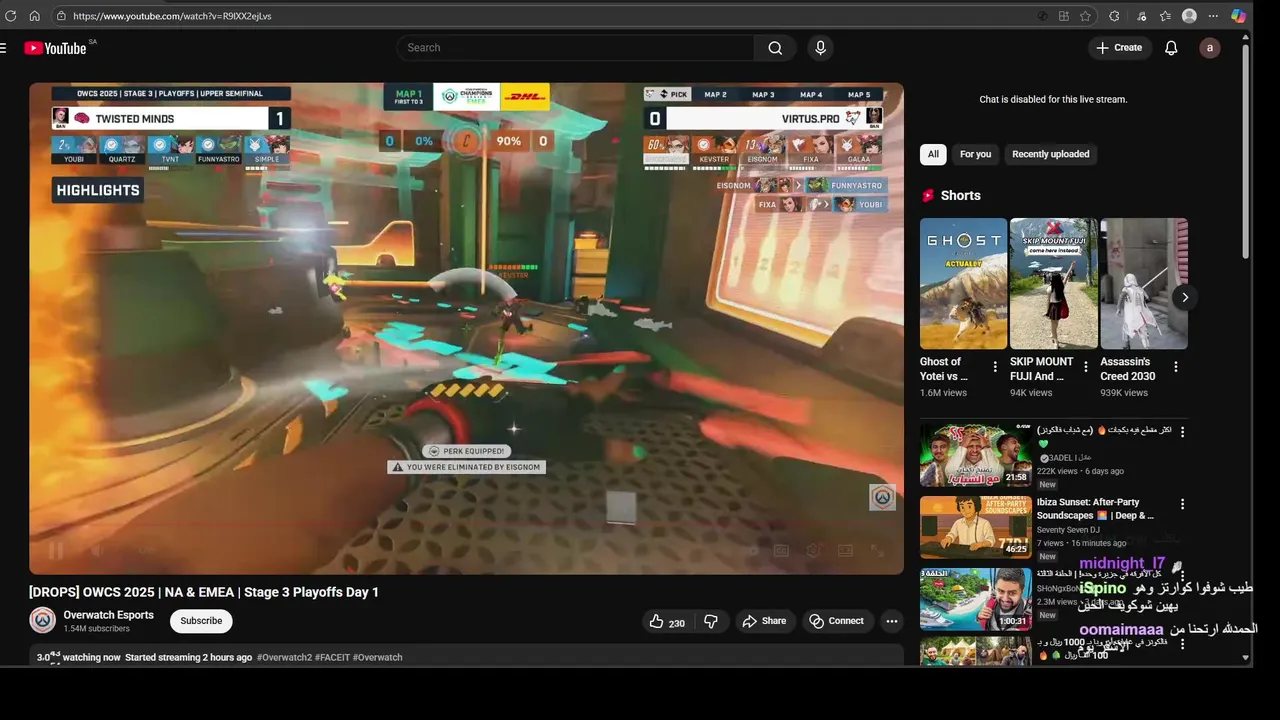Open the #Overwatch hashtag link
This screenshot has height=720, width=1280.
click(378, 658)
